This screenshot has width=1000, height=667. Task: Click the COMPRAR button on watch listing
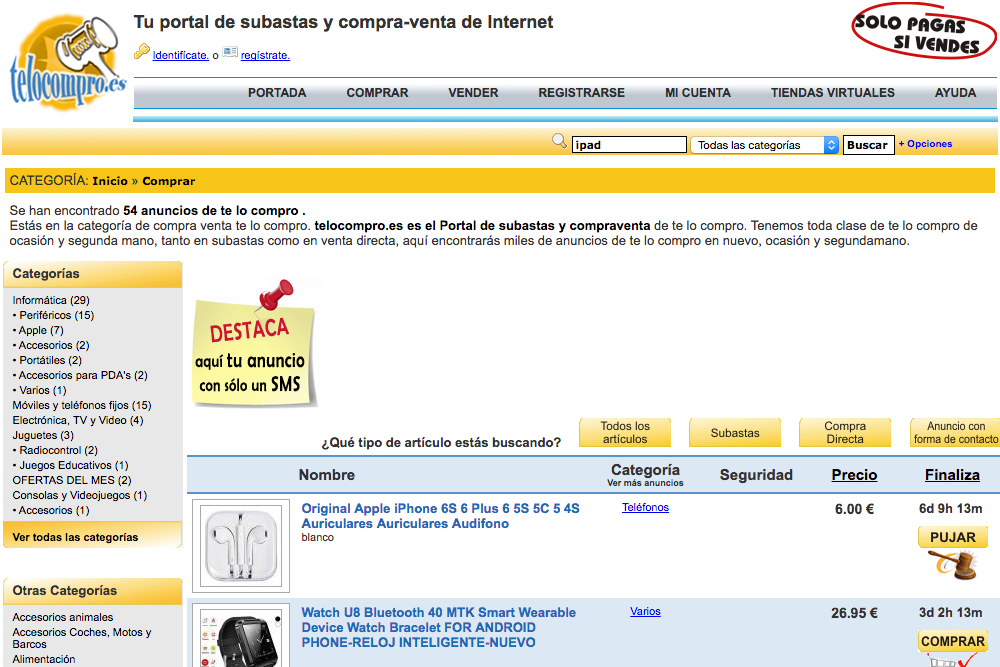tap(953, 641)
